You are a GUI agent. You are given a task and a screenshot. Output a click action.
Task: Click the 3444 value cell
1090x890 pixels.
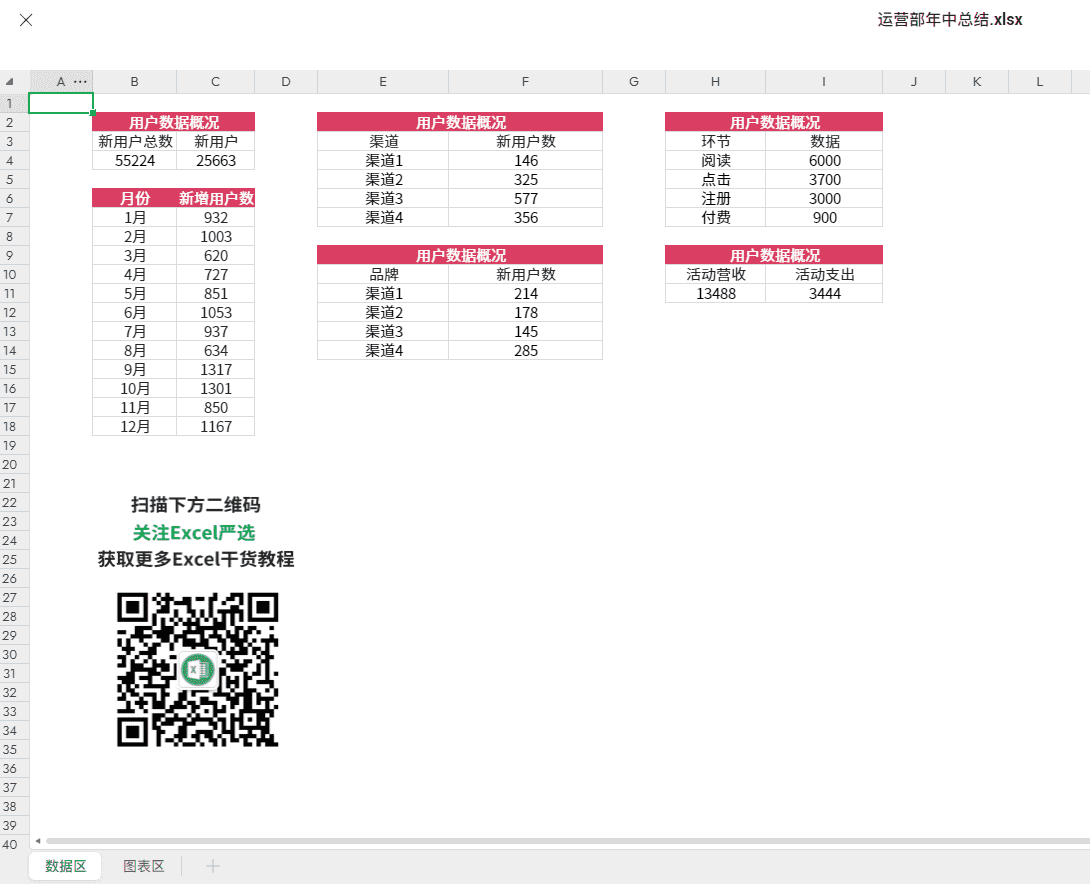(x=824, y=293)
